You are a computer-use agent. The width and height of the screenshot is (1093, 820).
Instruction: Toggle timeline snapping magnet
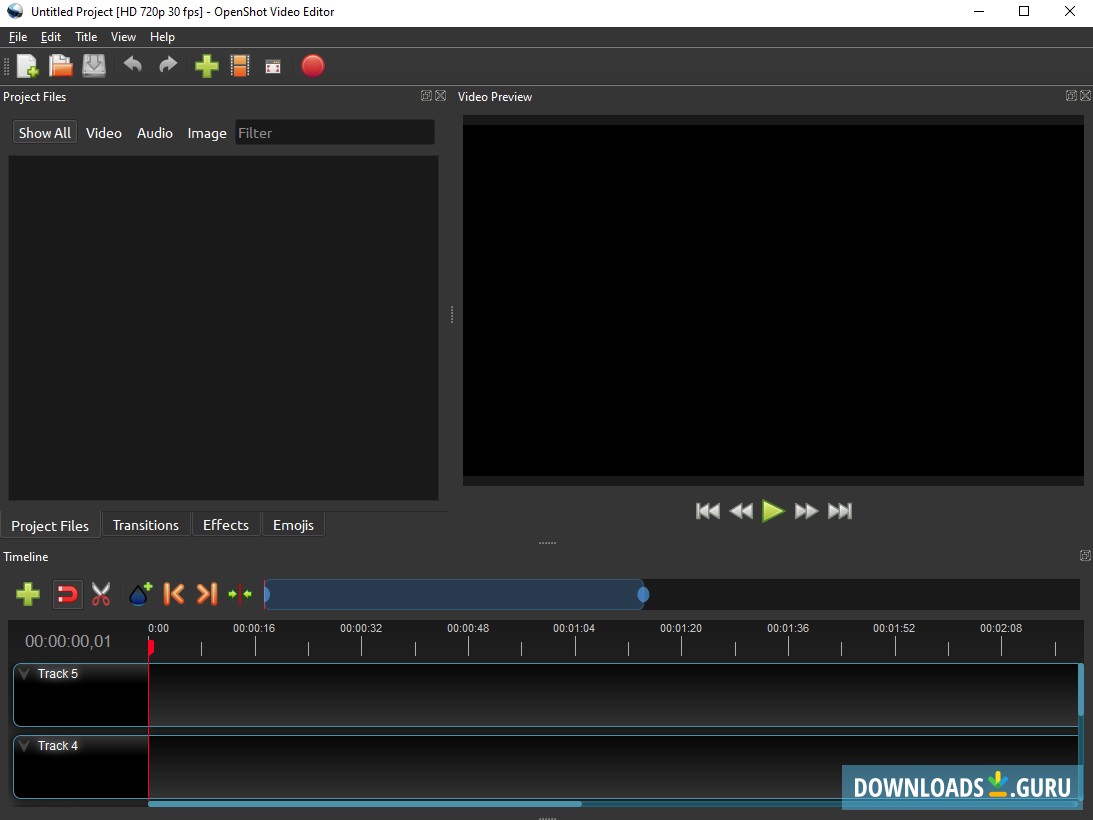[x=67, y=594]
